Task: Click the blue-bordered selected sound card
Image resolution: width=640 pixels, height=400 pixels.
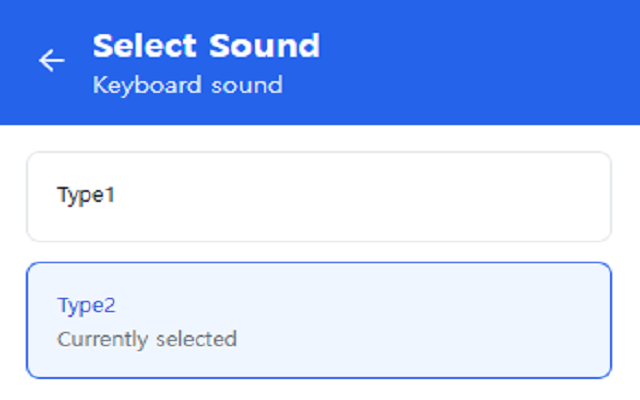Action: point(318,320)
